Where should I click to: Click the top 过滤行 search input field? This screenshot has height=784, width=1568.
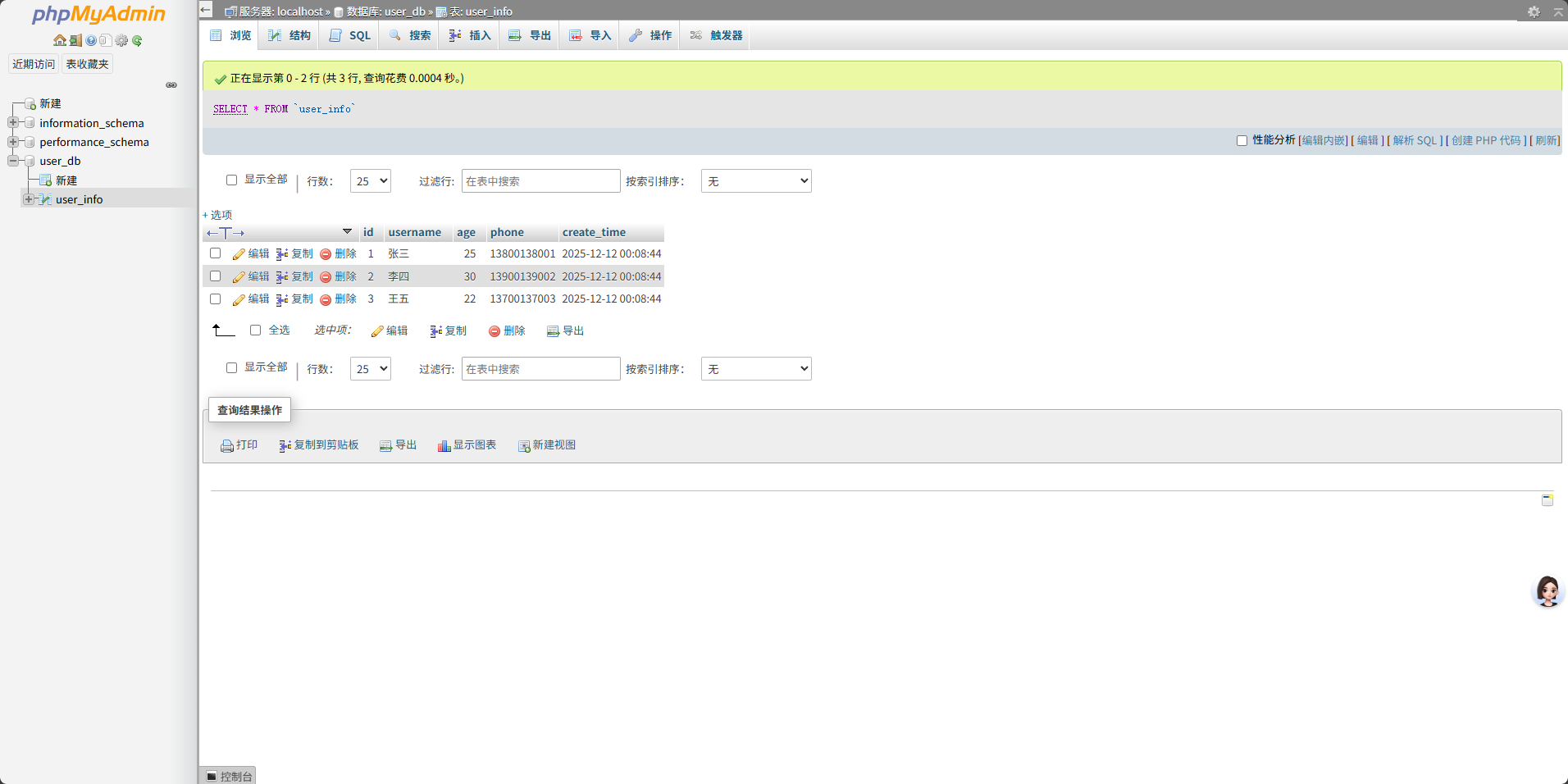(540, 181)
